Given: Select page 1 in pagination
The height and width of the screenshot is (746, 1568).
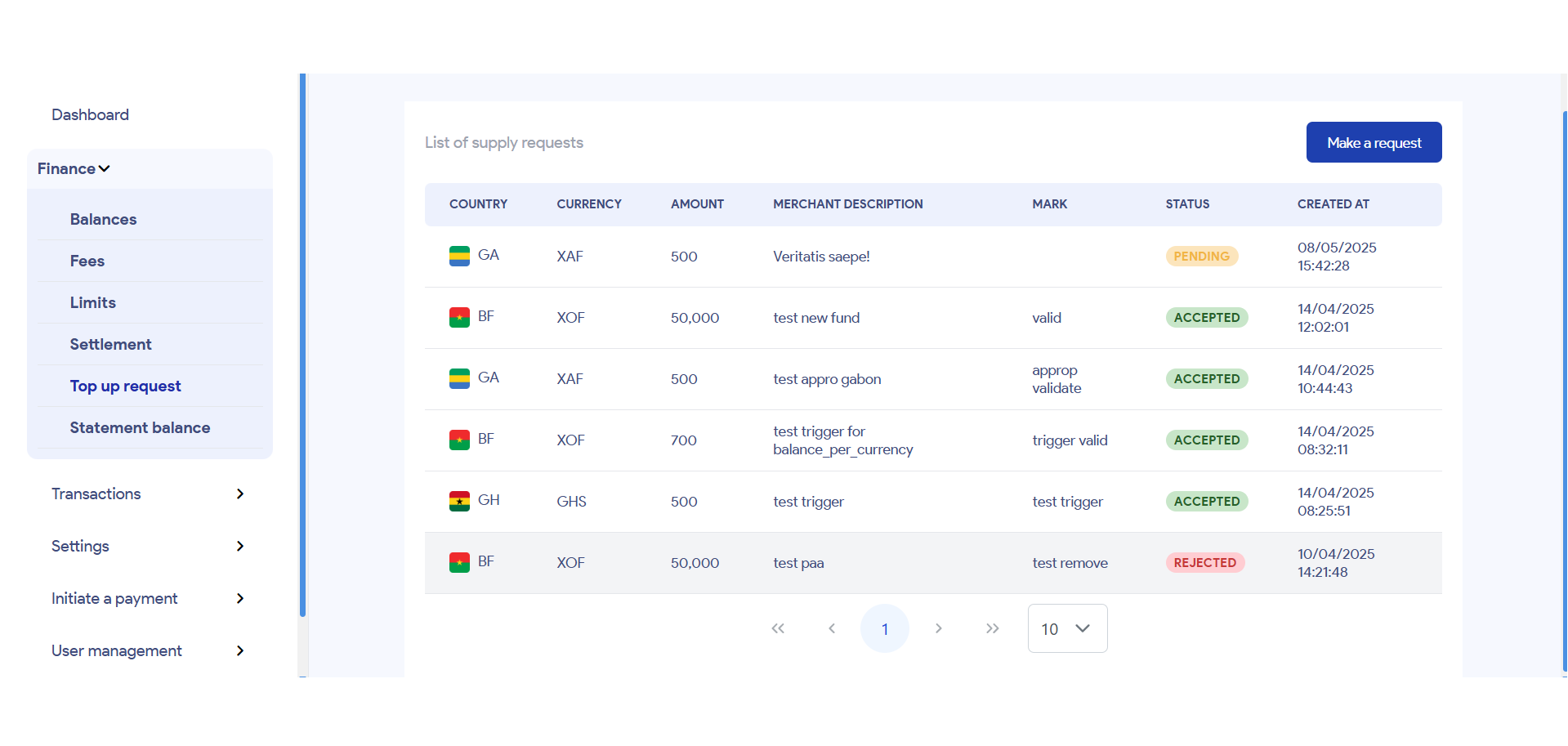Looking at the screenshot, I should pos(885,628).
